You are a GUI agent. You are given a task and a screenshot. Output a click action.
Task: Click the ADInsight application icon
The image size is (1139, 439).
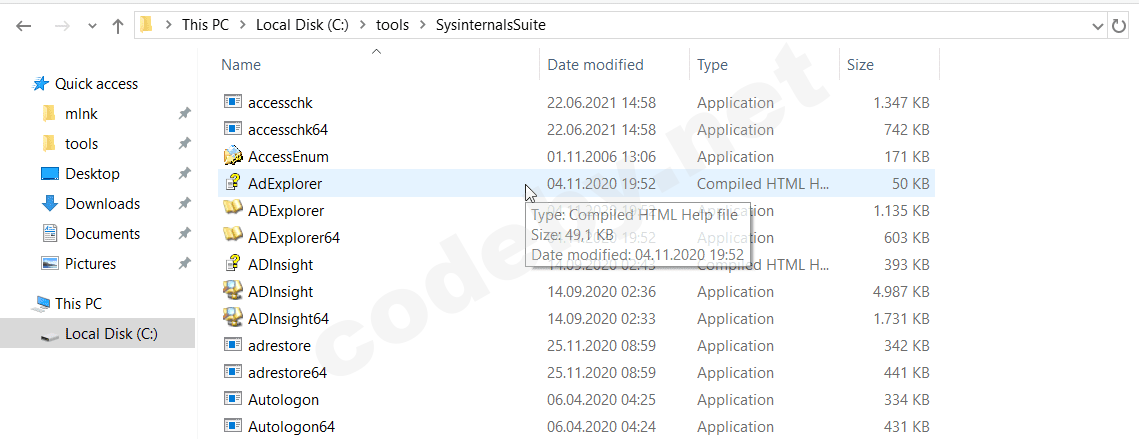[x=233, y=291]
